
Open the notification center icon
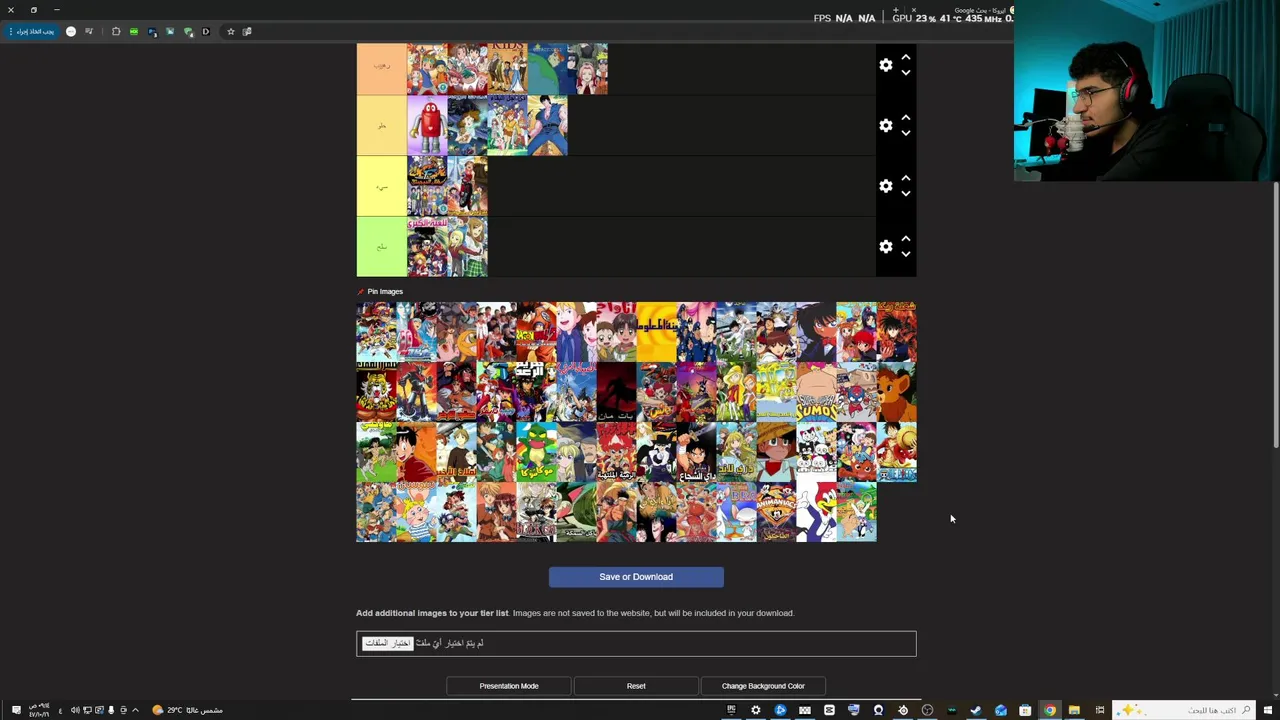[x=16, y=710]
